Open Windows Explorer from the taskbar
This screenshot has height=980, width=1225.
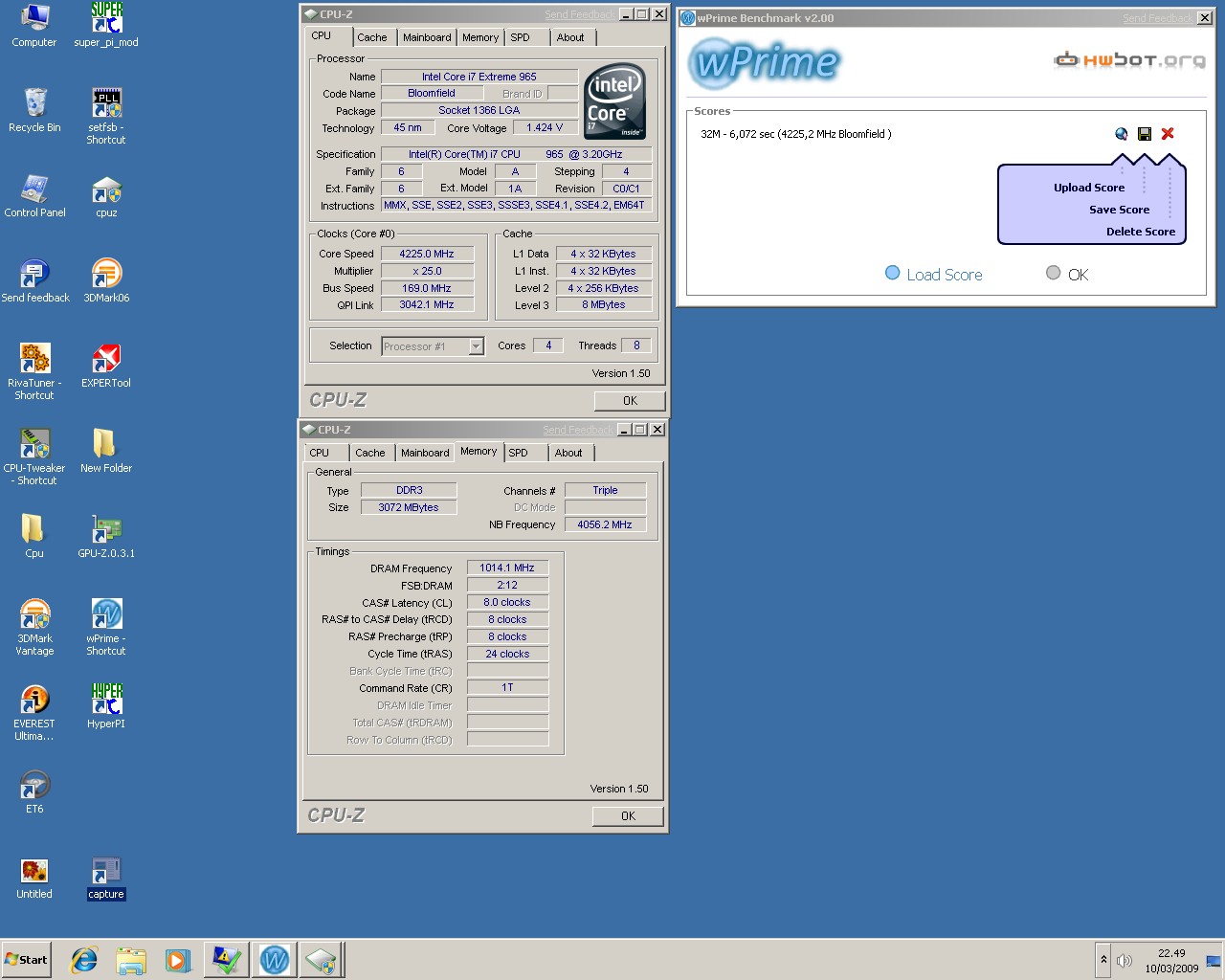(x=131, y=960)
